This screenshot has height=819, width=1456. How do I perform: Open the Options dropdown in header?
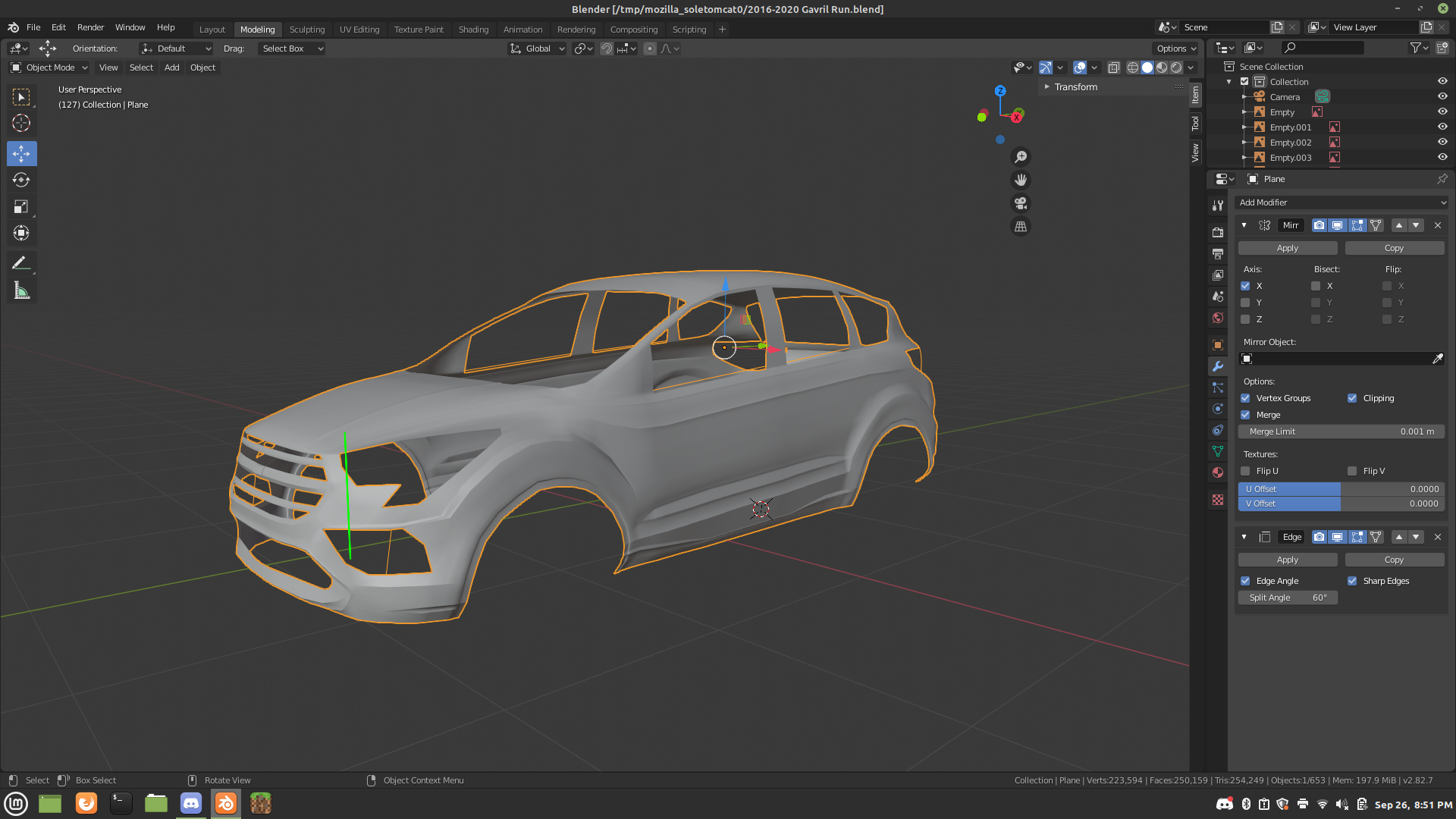pyautogui.click(x=1176, y=49)
